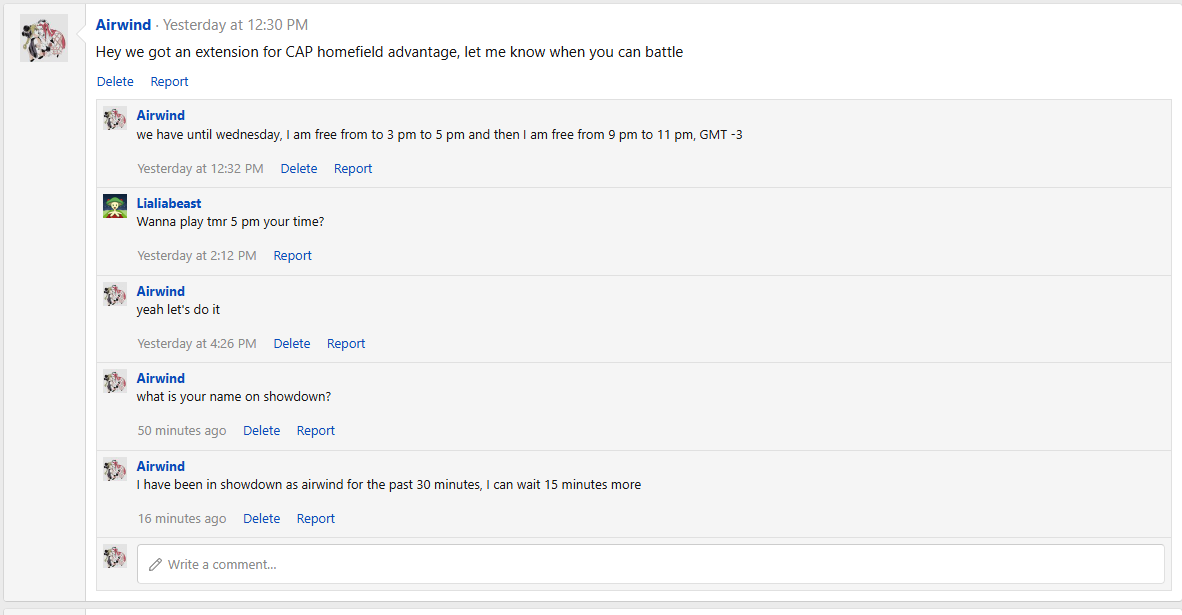
Task: Report the 16 minutes ago comment
Action: coord(315,519)
